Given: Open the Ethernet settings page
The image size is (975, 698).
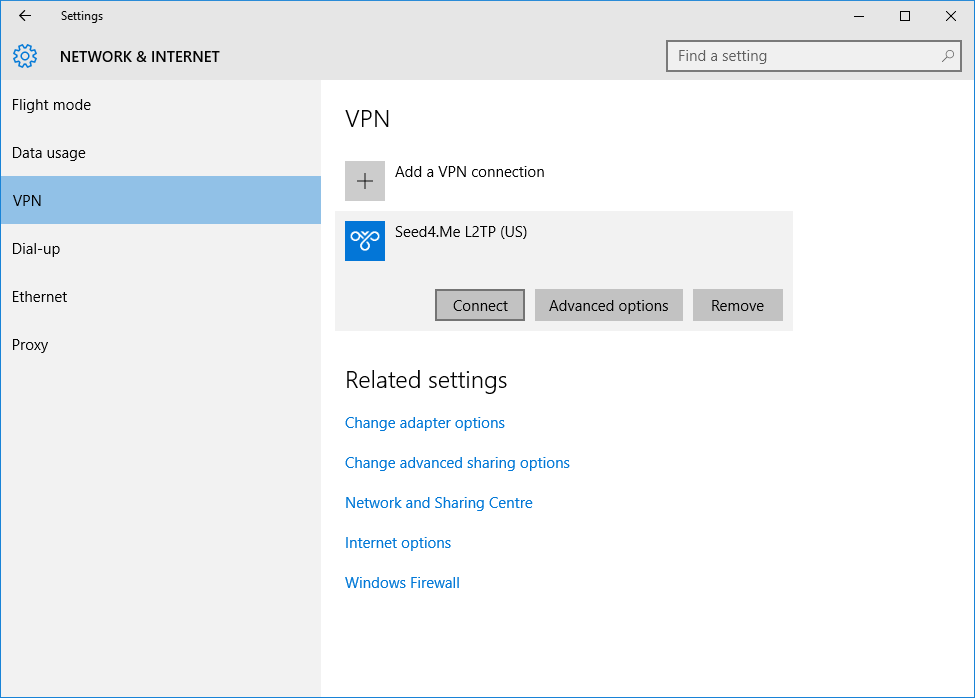Looking at the screenshot, I should (40, 296).
